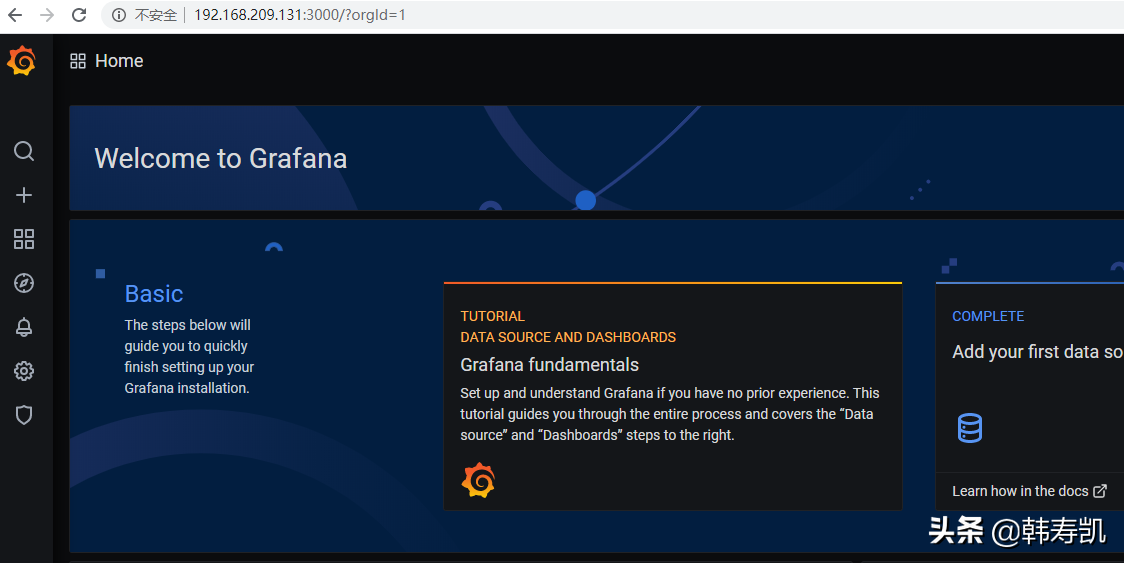This screenshot has width=1124, height=563.
Task: Click the database icon in data source card
Action: pos(970,428)
